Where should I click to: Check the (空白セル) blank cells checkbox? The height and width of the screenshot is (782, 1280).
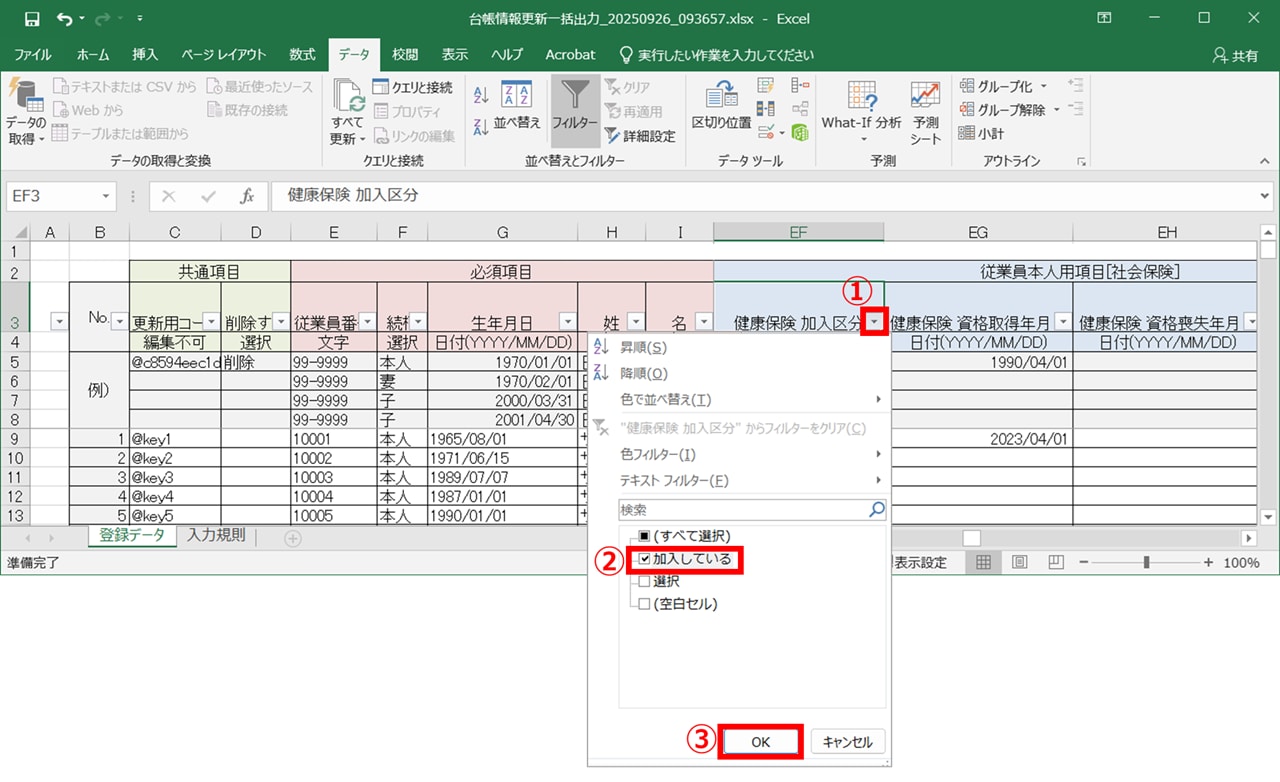645,604
